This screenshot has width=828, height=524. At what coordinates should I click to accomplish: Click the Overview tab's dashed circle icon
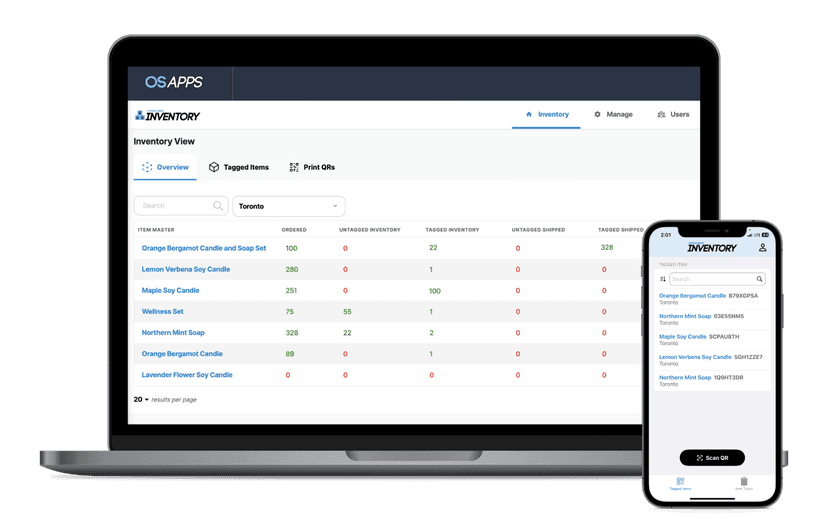click(x=147, y=167)
